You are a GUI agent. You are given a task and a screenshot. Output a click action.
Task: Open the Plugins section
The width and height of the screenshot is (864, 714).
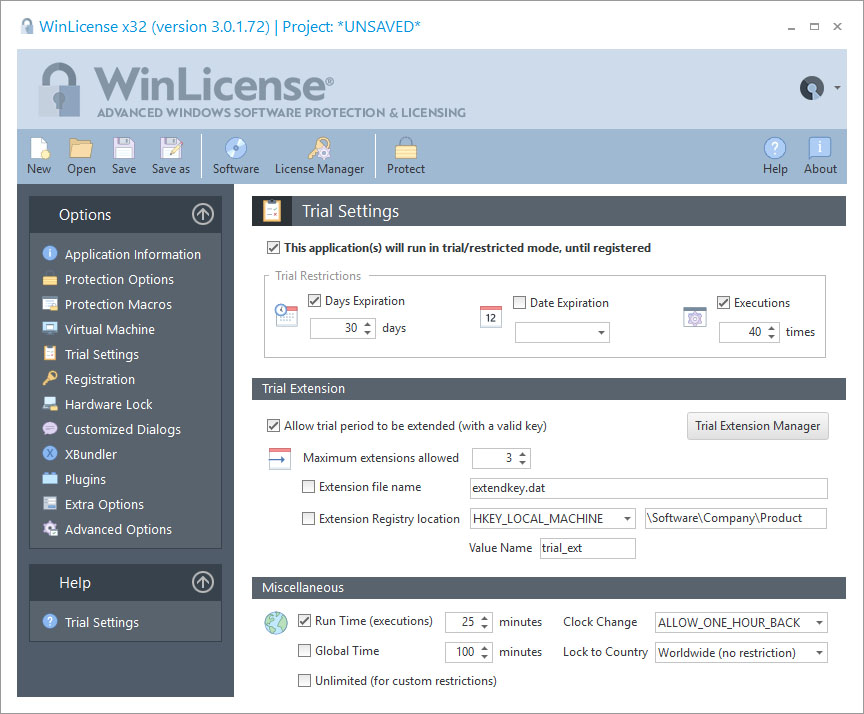[85, 479]
